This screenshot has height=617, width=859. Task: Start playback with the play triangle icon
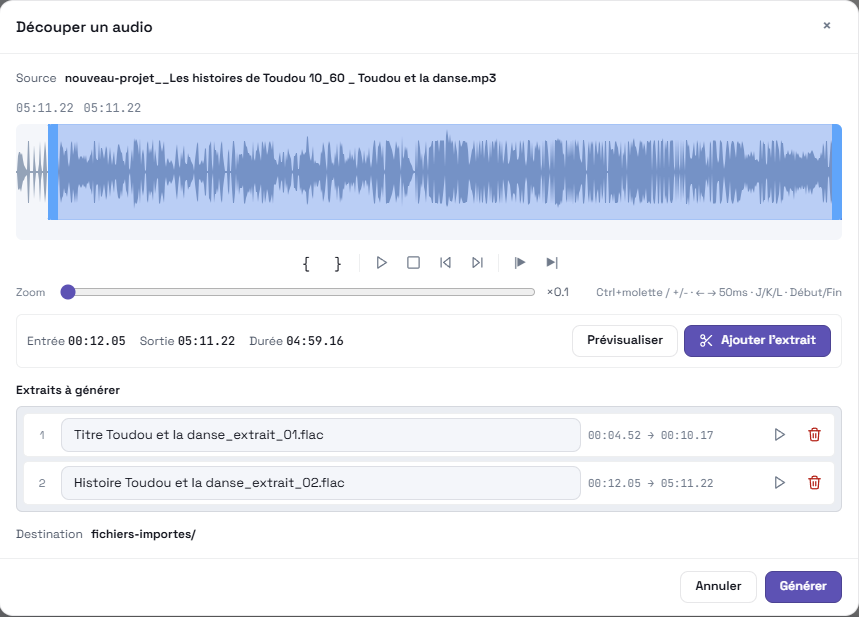tap(381, 263)
